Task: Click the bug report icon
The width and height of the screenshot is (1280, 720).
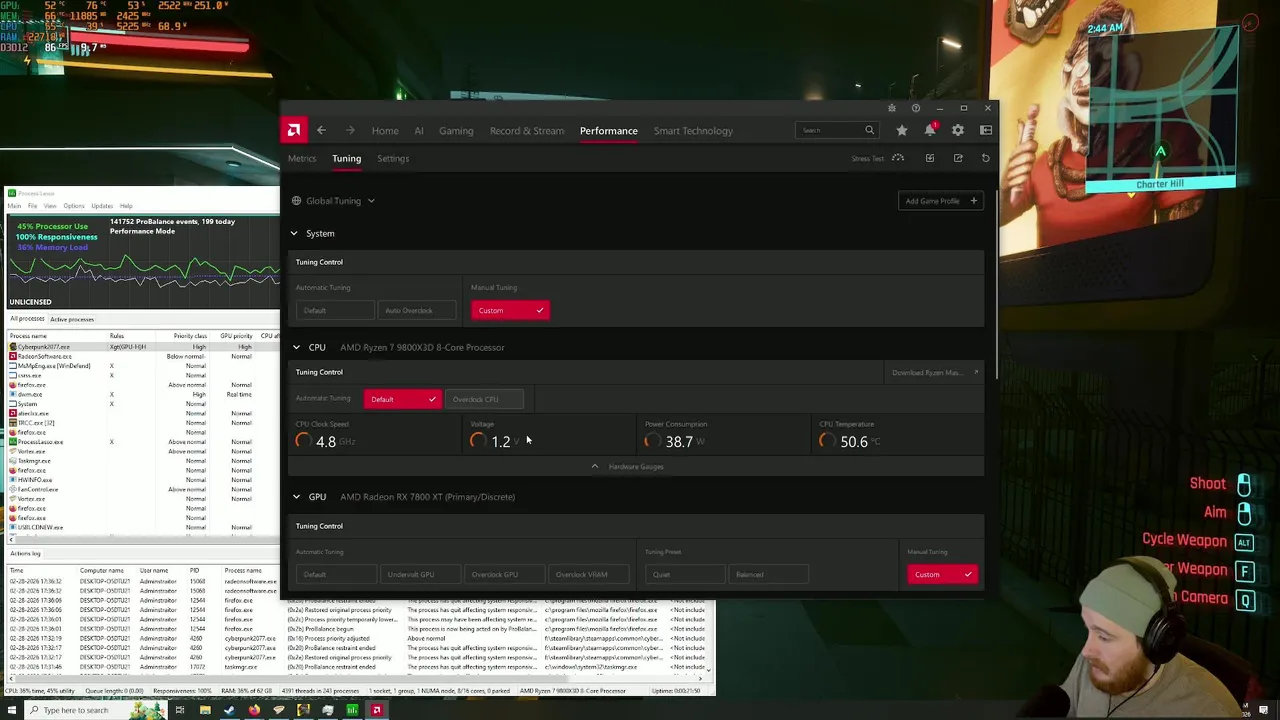Action: [x=891, y=108]
